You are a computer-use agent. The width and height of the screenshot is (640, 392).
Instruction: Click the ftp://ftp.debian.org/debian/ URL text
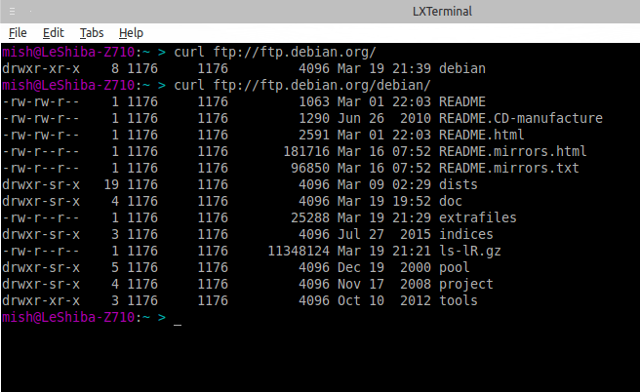(x=322, y=85)
